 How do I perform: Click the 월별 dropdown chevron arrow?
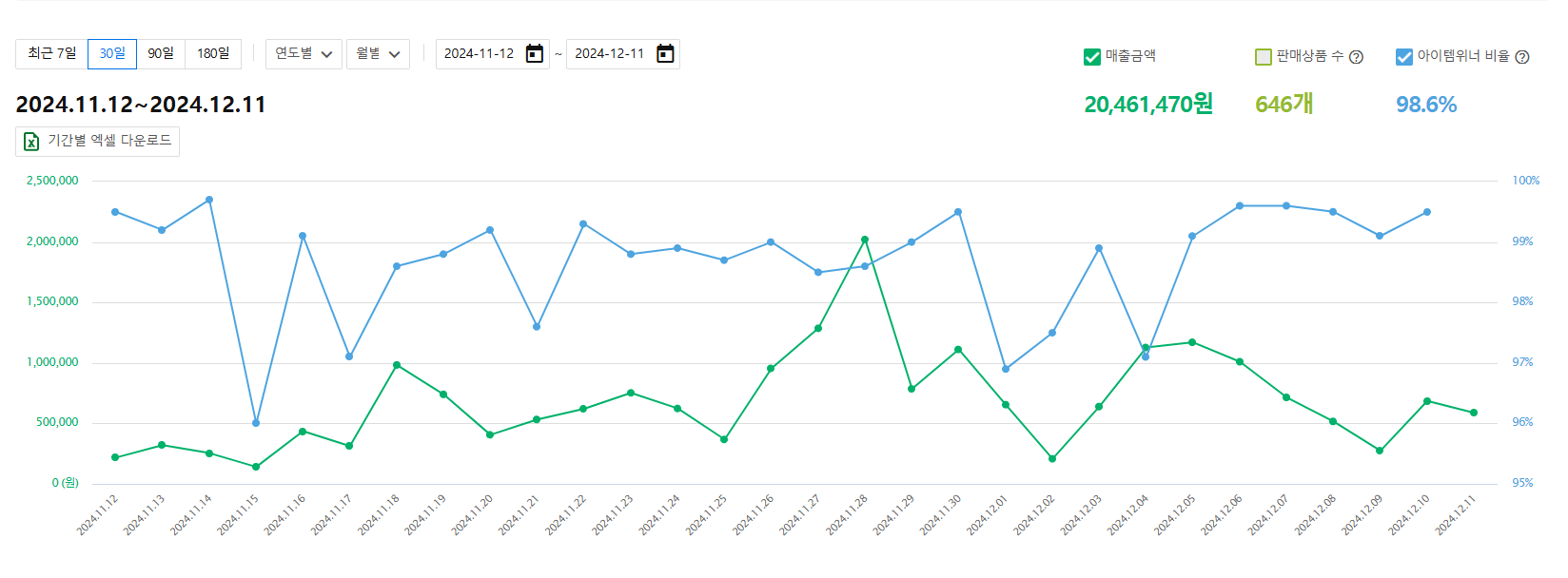point(395,55)
